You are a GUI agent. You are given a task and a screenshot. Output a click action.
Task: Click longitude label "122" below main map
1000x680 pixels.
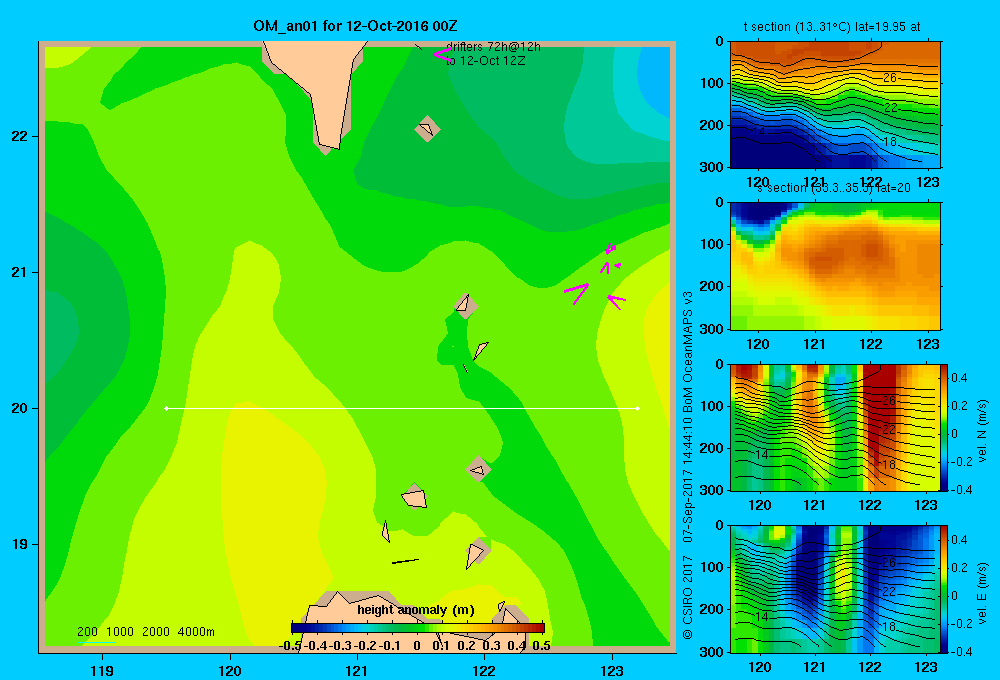(484, 670)
